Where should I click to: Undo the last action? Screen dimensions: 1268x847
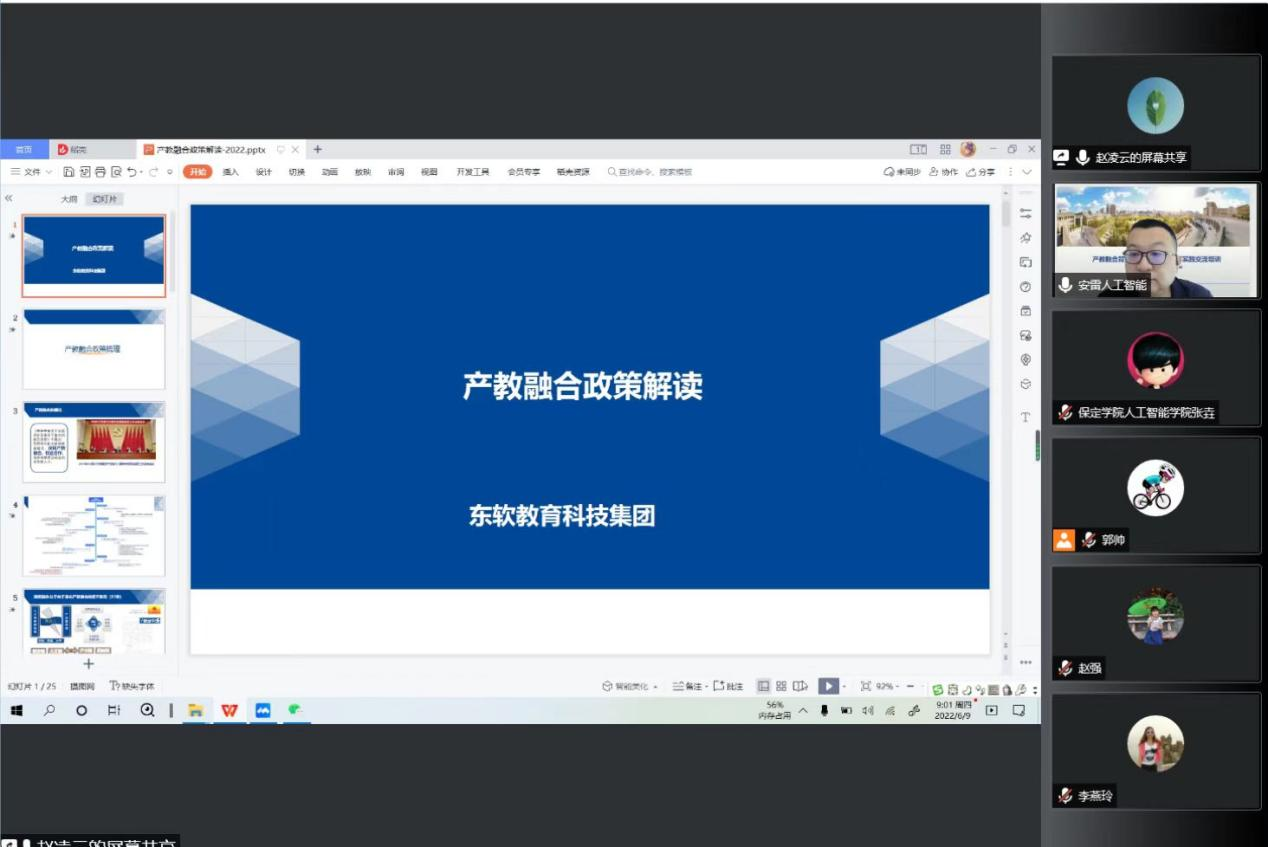pos(133,172)
